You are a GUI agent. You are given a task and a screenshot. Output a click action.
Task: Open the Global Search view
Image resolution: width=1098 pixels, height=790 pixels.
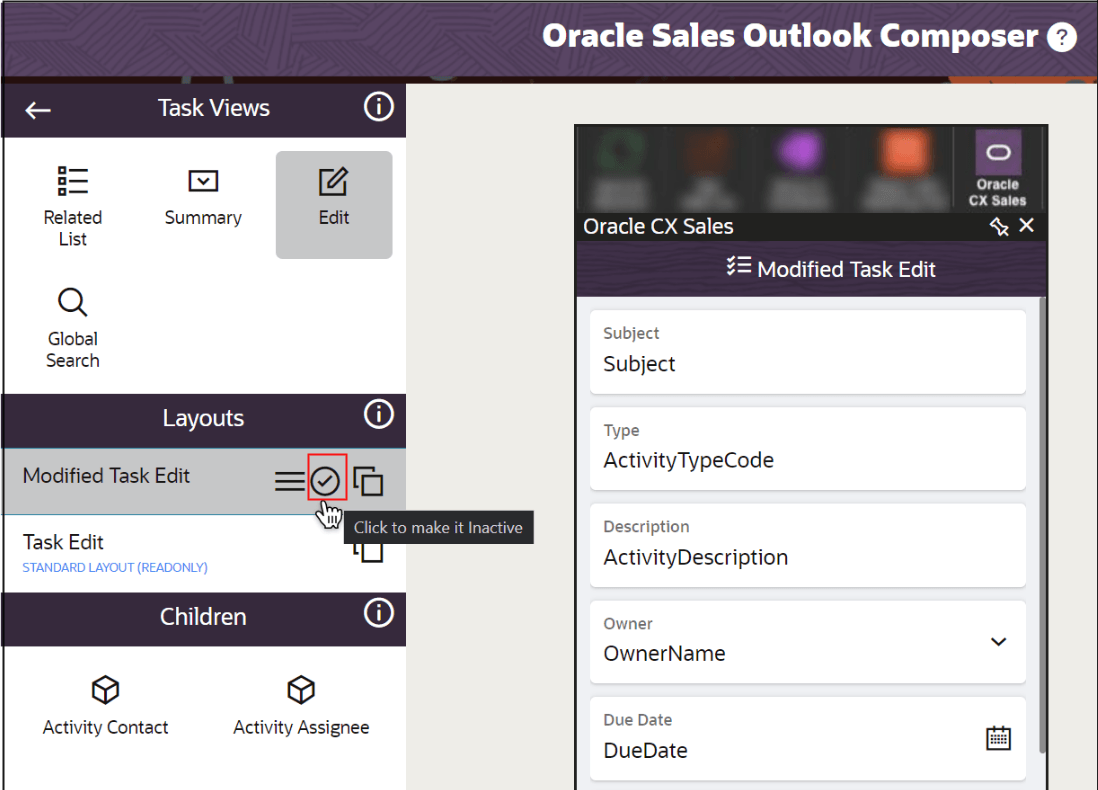(x=73, y=328)
